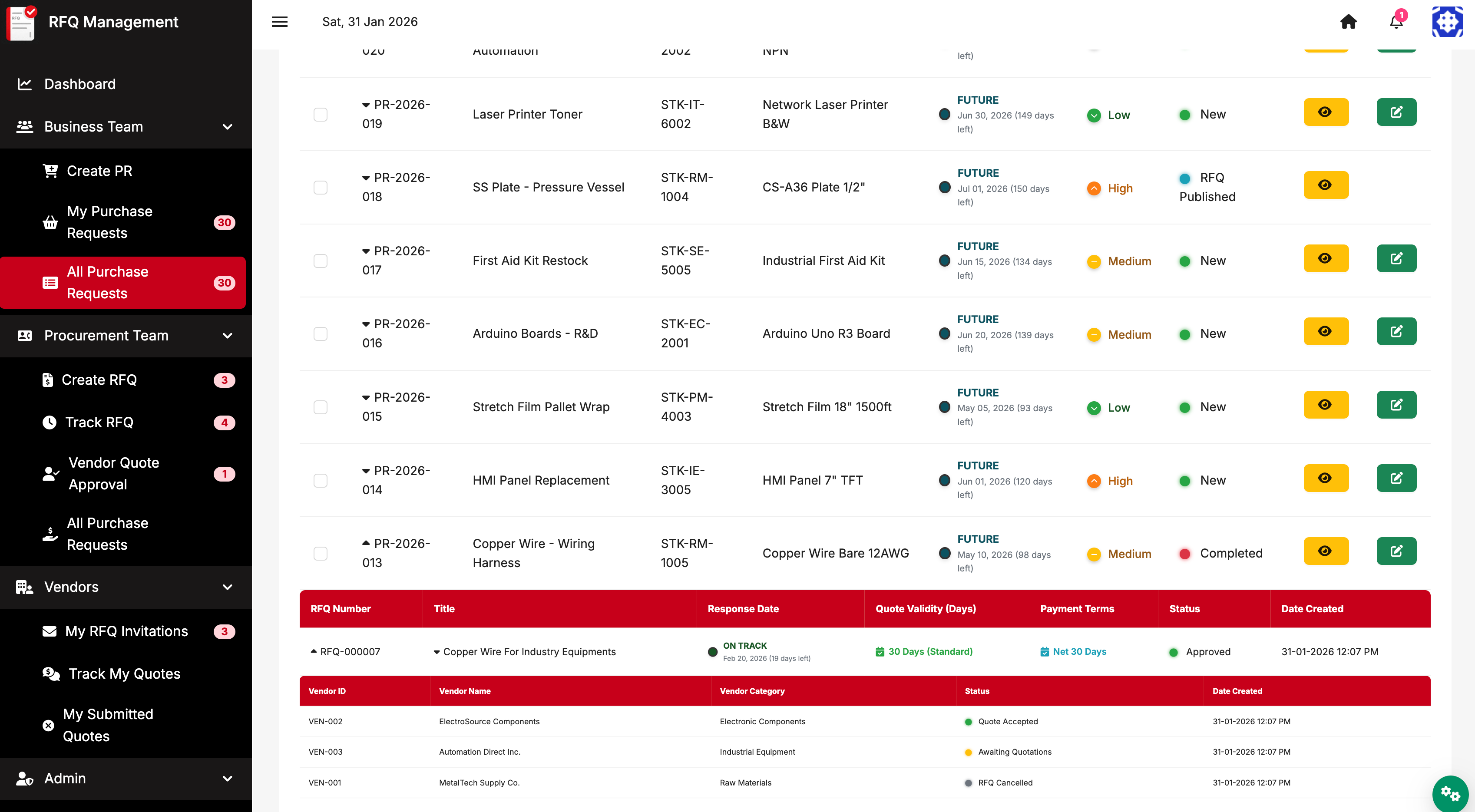
Task: View details of PR-2026-017 with eye button
Action: click(1326, 258)
